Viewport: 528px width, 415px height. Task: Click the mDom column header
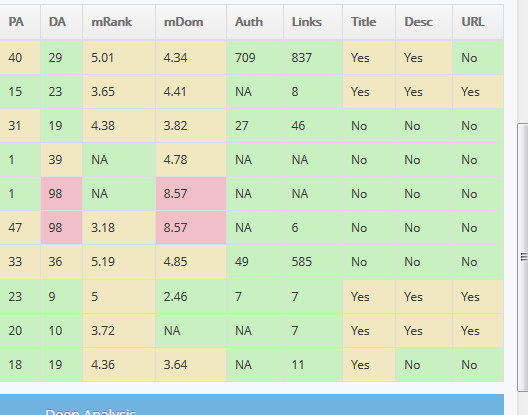(191, 22)
